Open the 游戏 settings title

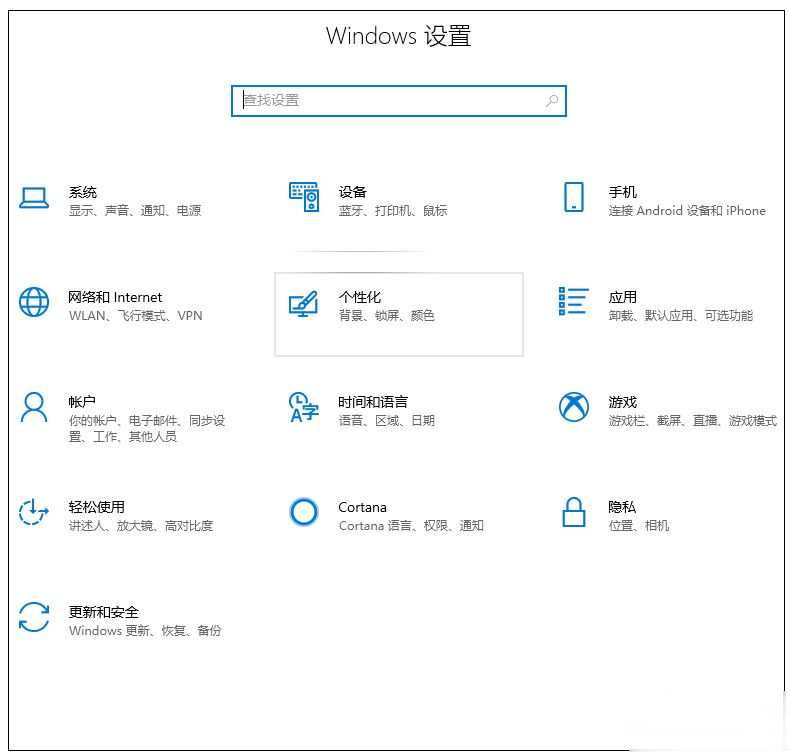(x=623, y=402)
